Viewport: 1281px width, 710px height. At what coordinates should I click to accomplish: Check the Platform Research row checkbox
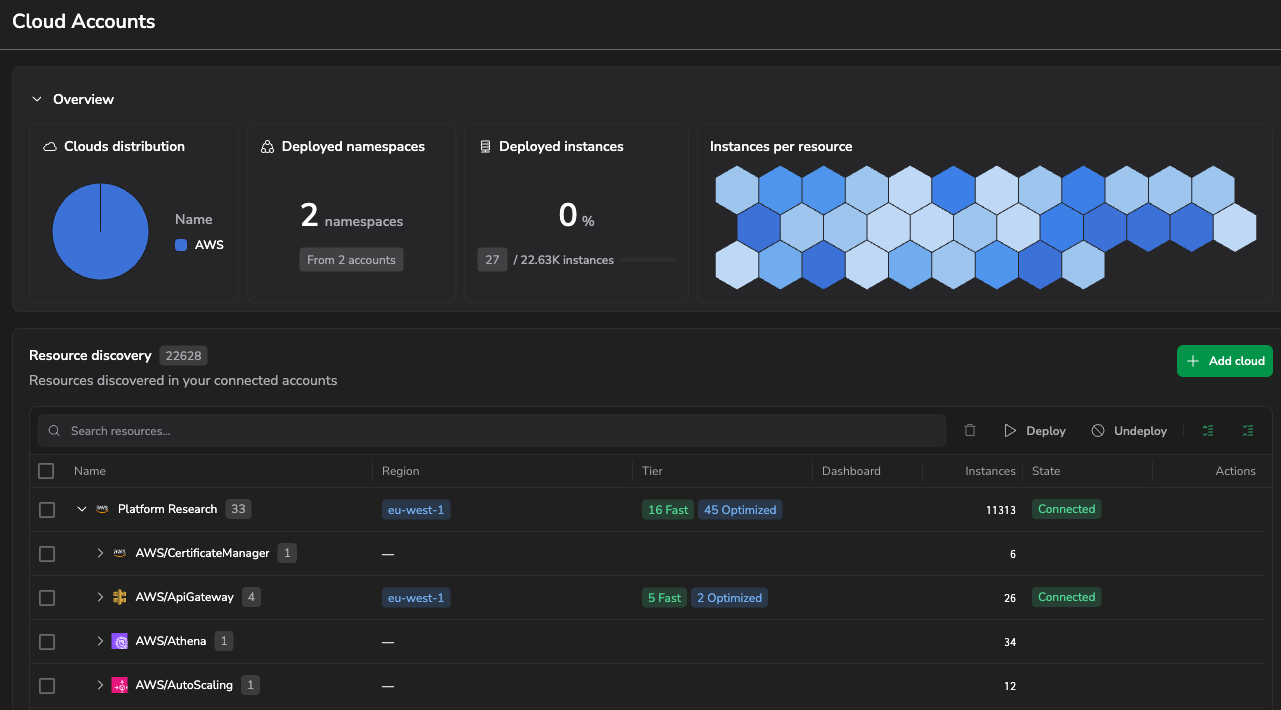46,510
